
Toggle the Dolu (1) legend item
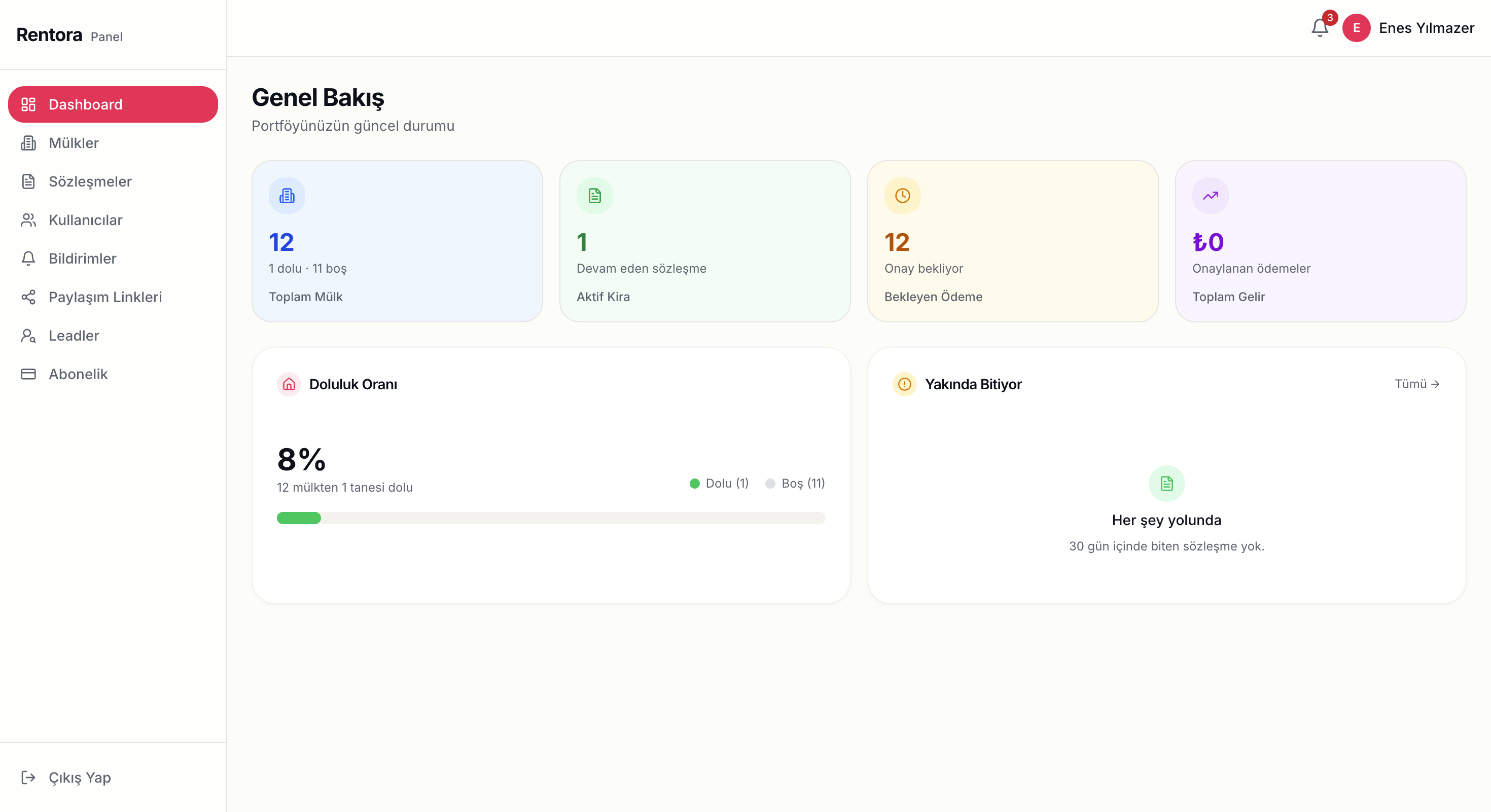[720, 484]
